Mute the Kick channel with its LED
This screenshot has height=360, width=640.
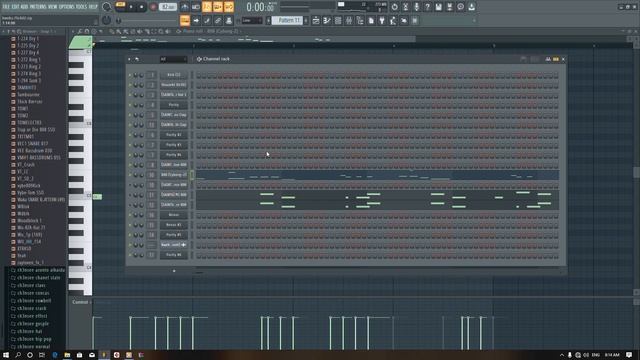tap(130, 75)
